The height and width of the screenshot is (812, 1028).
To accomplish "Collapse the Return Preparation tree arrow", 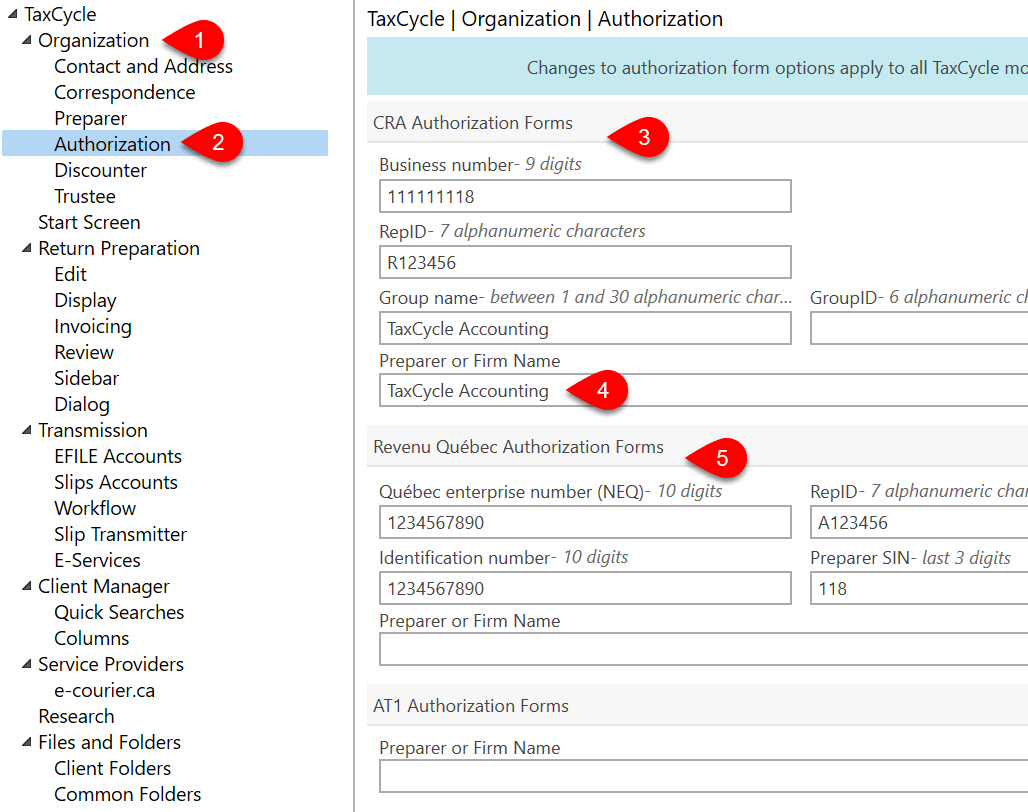I will 26,248.
